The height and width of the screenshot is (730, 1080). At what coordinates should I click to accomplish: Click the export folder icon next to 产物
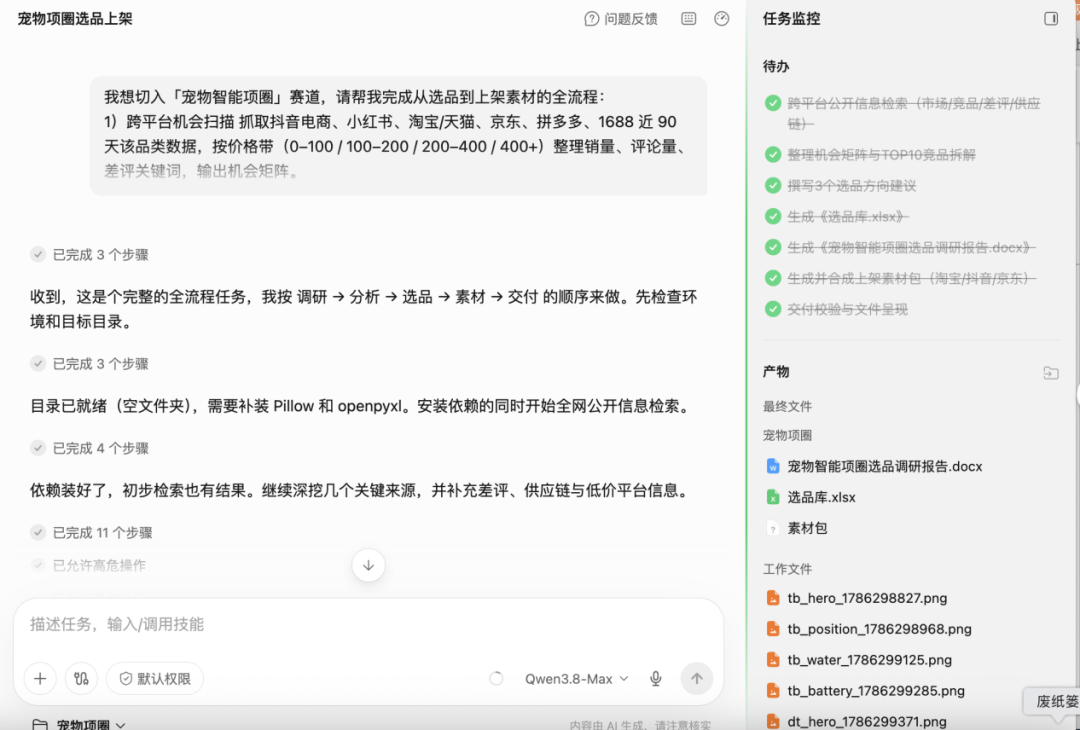click(1050, 373)
